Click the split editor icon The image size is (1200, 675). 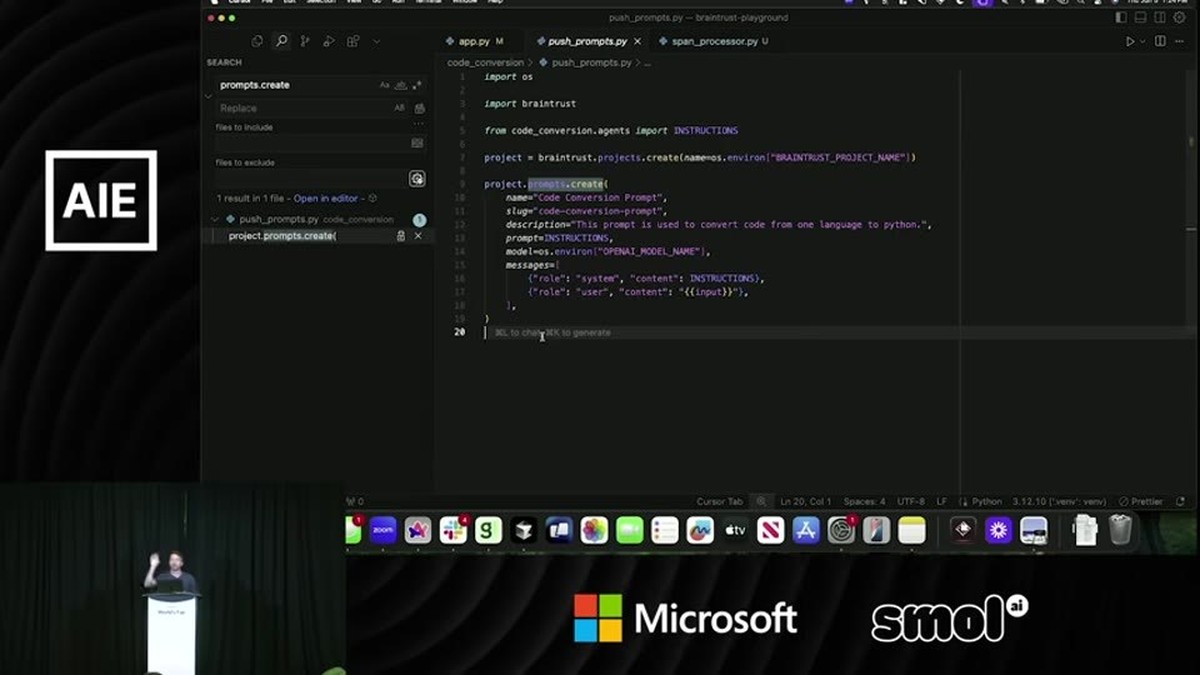pos(1160,41)
